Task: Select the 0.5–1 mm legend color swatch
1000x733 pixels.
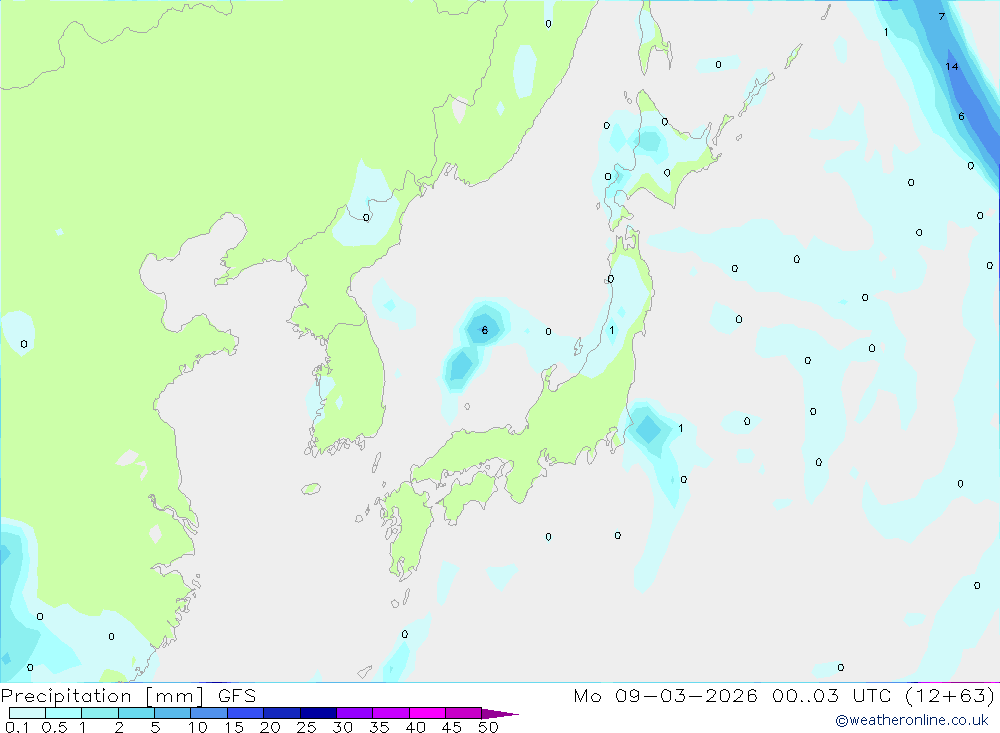Action: click(63, 713)
